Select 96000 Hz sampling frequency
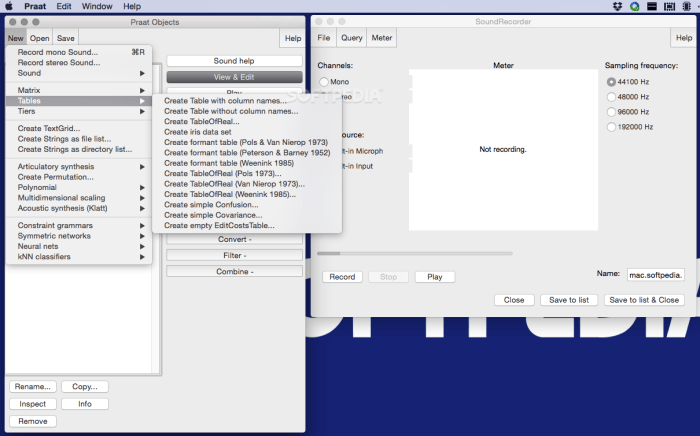The width and height of the screenshot is (700, 436). [611, 112]
